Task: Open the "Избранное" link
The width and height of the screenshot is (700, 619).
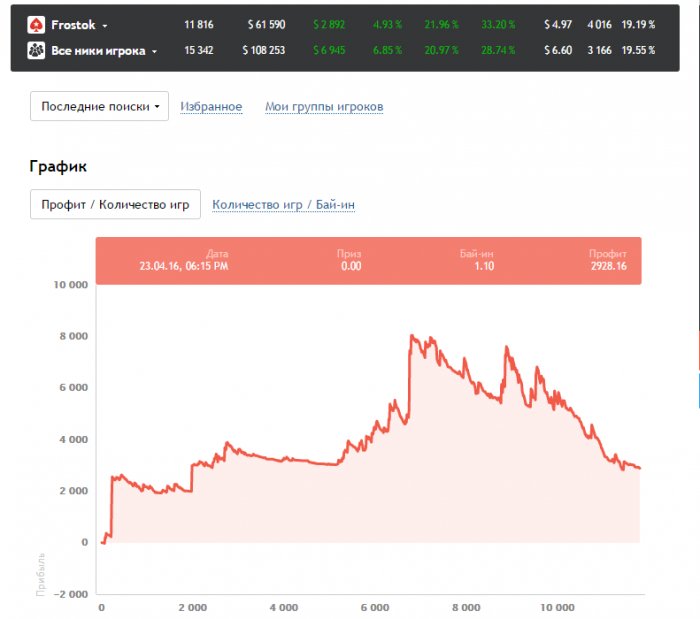Action: (211, 107)
